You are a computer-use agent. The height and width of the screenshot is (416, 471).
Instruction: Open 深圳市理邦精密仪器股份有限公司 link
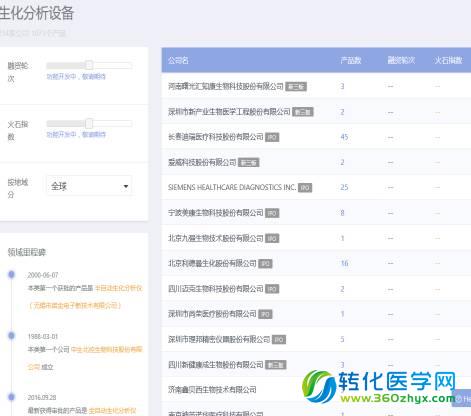click(x=219, y=339)
